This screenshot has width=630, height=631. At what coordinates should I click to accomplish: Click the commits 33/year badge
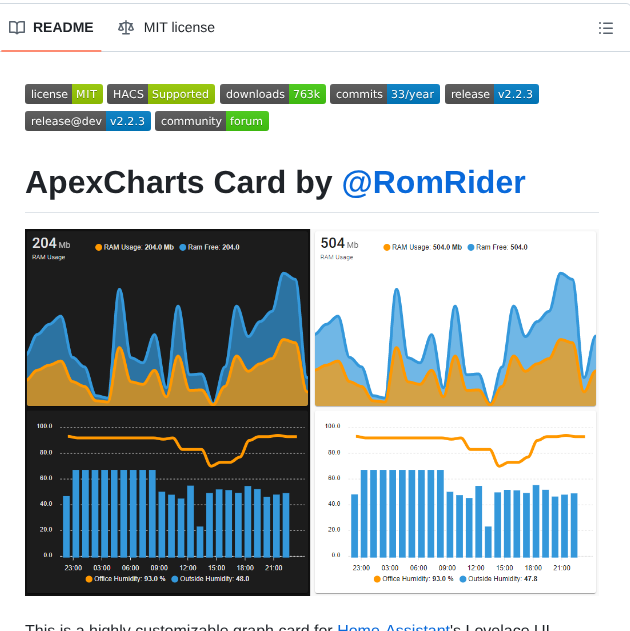pyautogui.click(x=385, y=94)
